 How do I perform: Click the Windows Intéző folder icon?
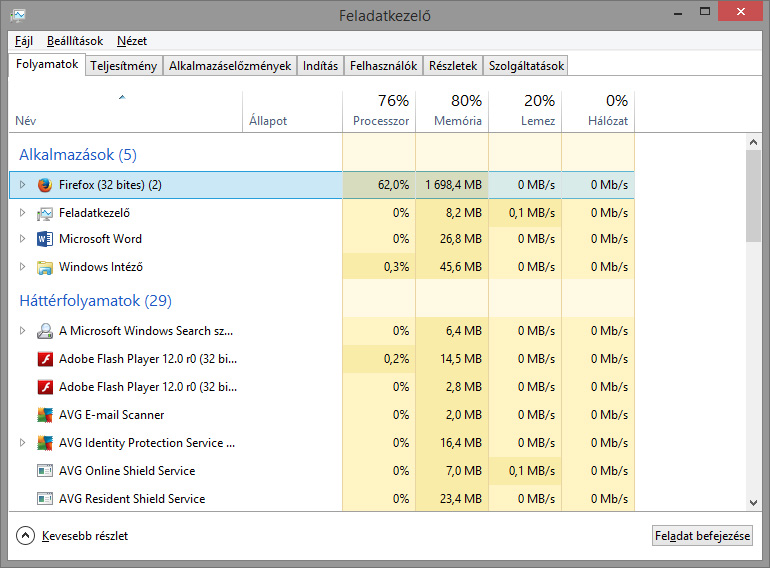pyautogui.click(x=44, y=267)
